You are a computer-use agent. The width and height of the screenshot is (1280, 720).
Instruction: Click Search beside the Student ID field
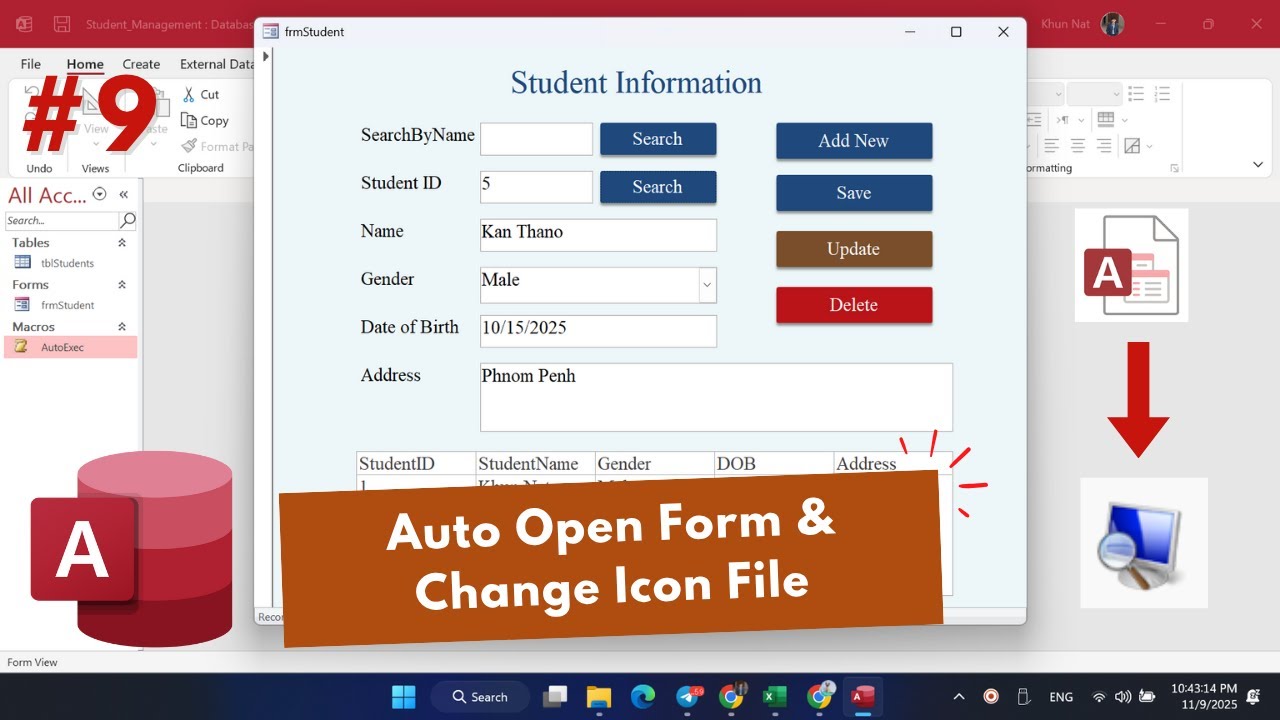(x=658, y=187)
